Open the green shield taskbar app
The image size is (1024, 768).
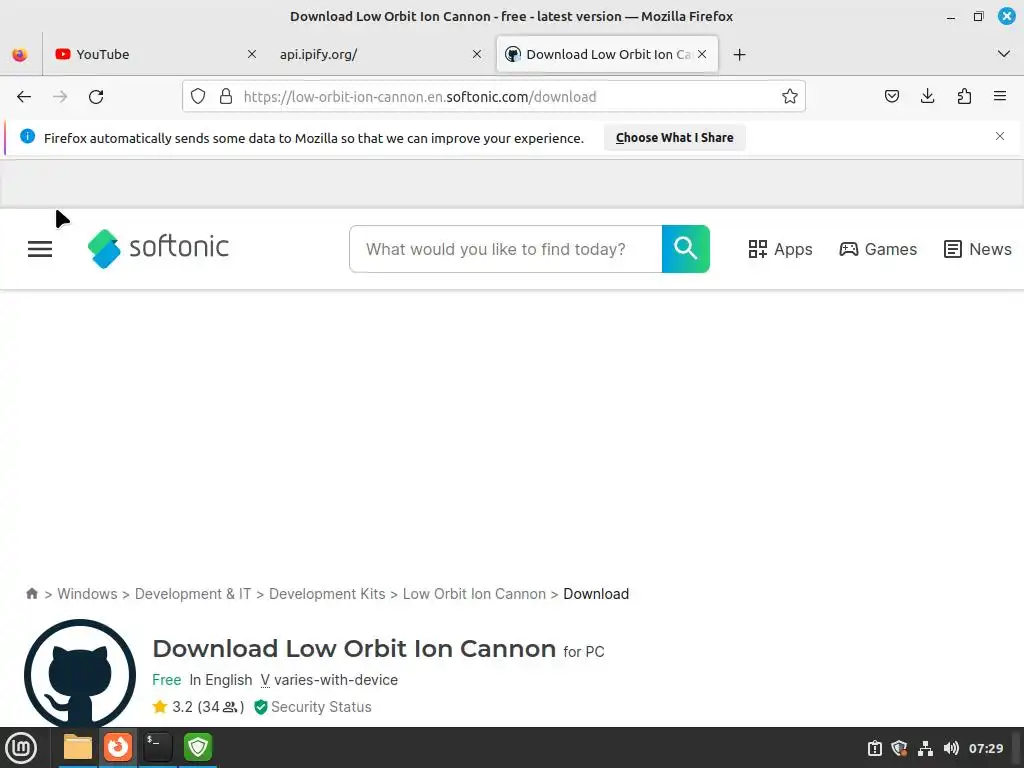click(x=198, y=747)
